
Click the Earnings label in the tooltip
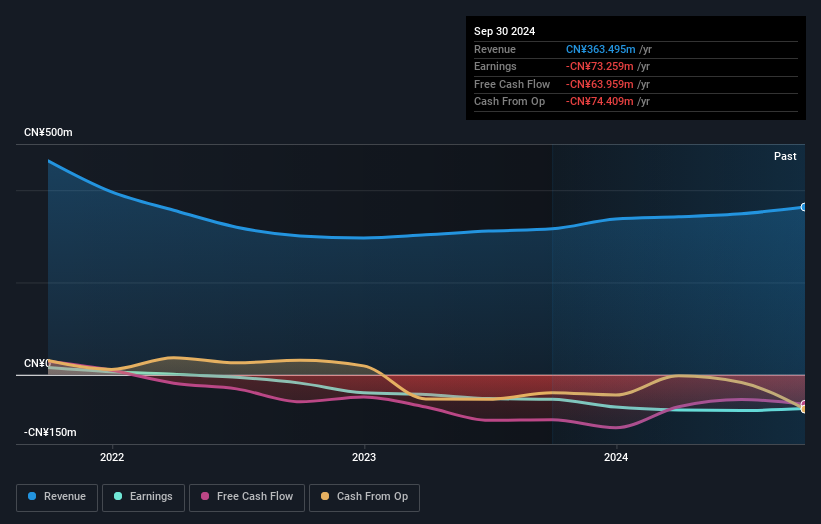click(495, 66)
